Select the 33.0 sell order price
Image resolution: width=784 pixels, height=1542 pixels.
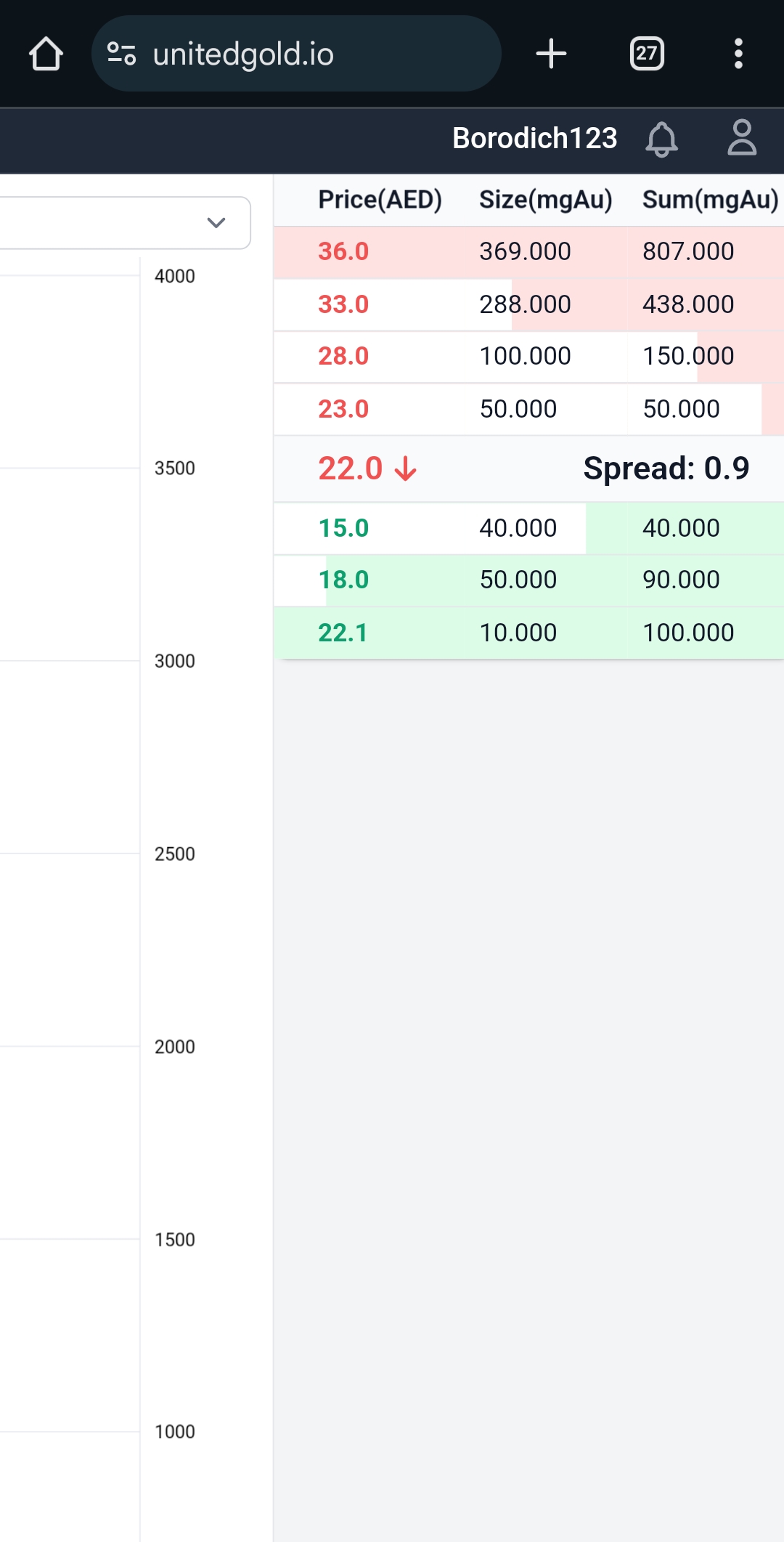click(343, 304)
